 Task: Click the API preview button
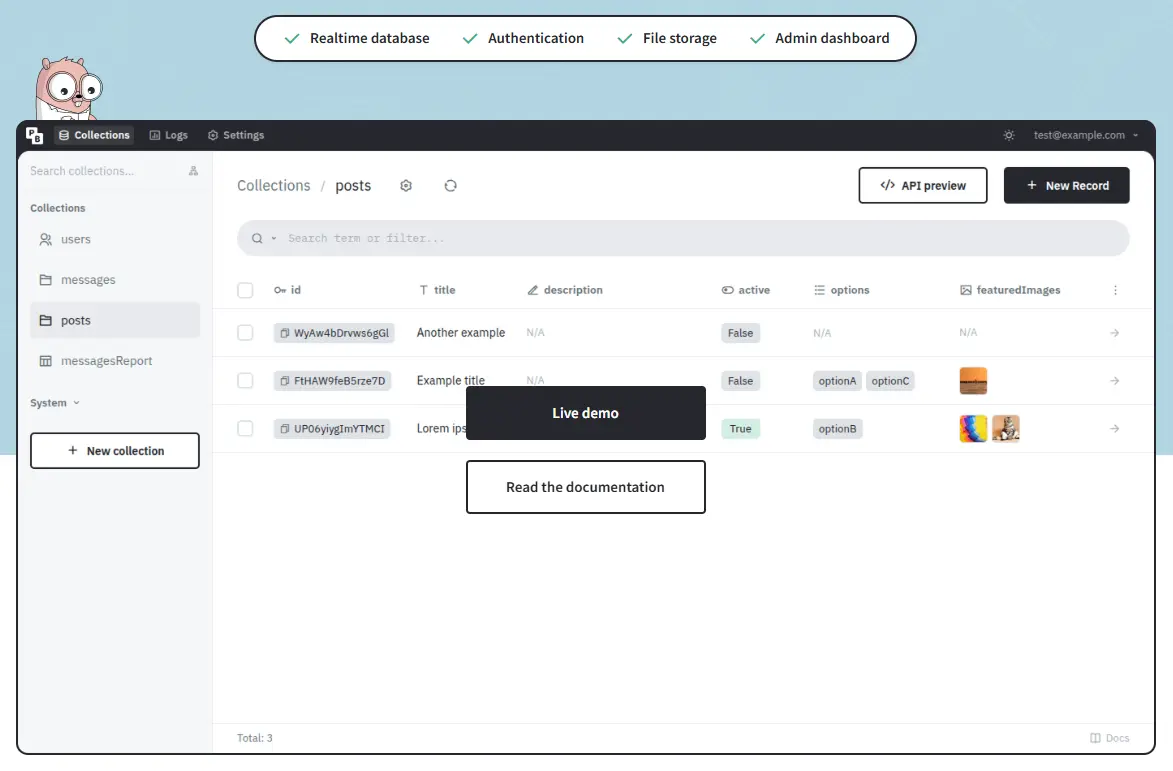[922, 185]
